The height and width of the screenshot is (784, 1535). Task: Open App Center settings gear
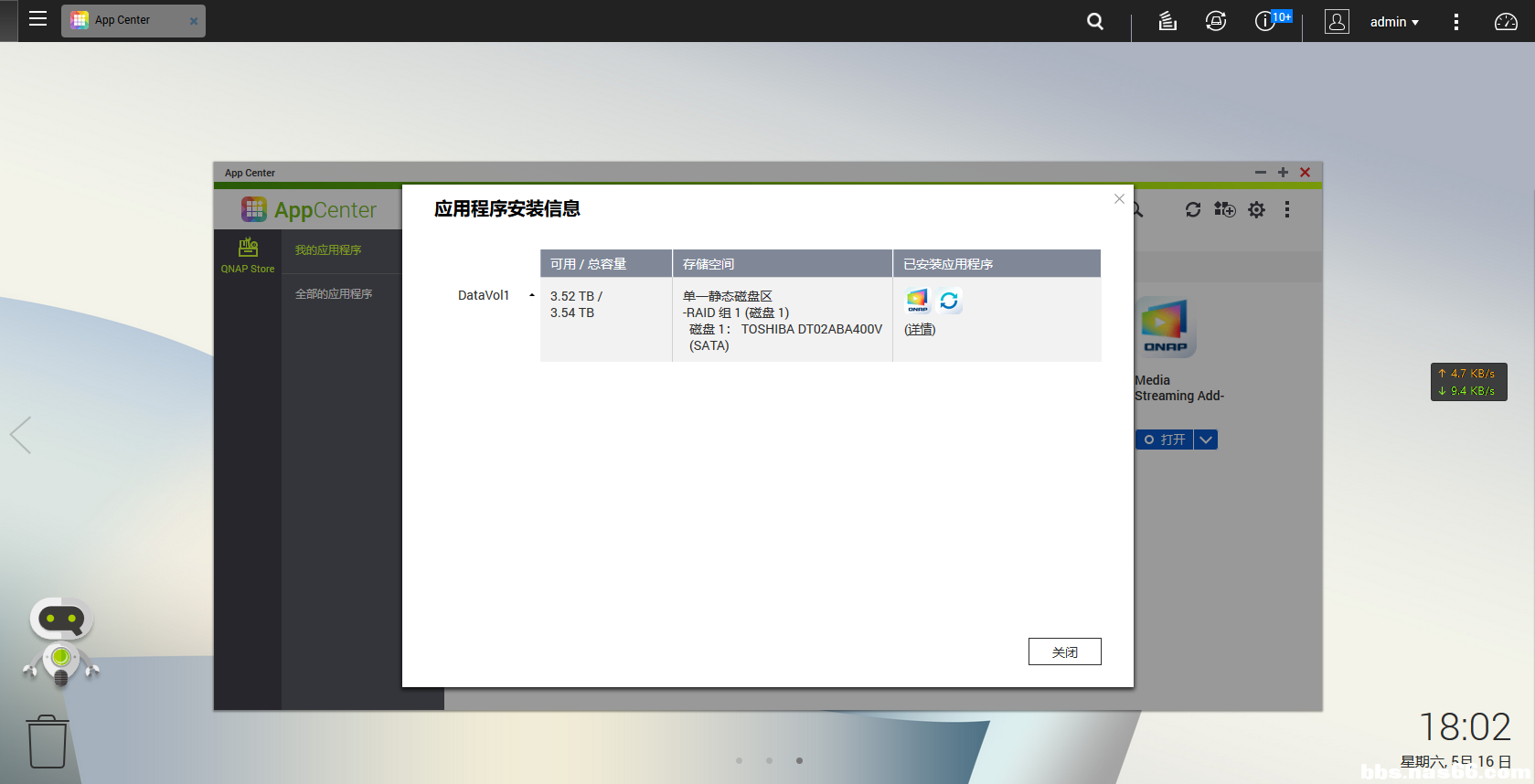point(1257,209)
